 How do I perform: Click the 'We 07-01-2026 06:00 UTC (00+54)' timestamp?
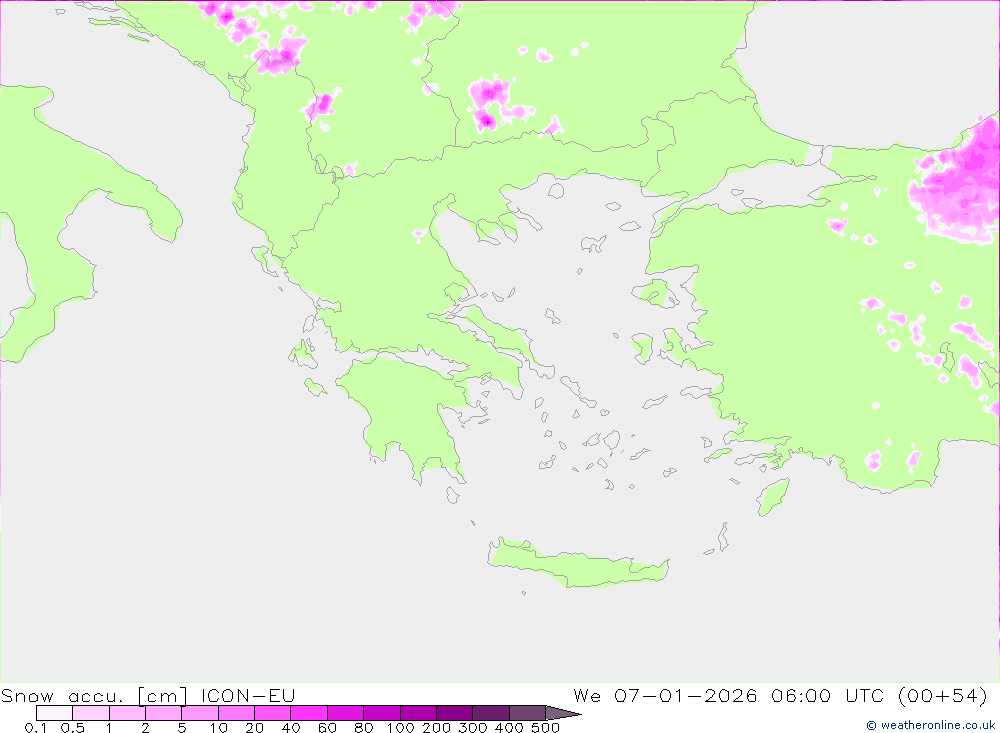click(781, 695)
